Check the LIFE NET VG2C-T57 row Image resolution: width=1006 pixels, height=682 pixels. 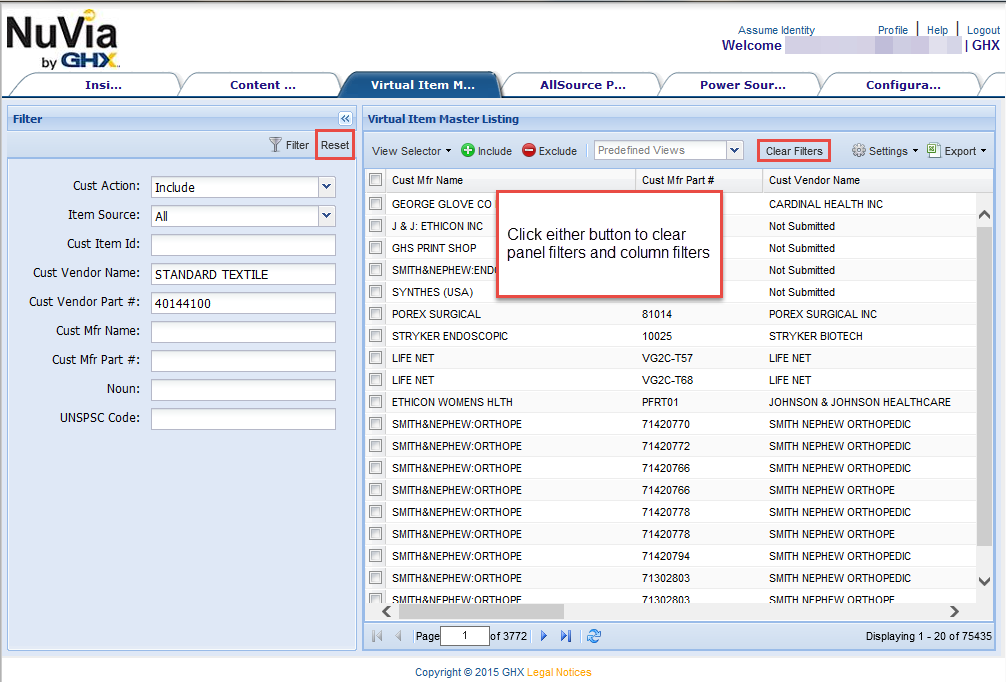tap(376, 358)
